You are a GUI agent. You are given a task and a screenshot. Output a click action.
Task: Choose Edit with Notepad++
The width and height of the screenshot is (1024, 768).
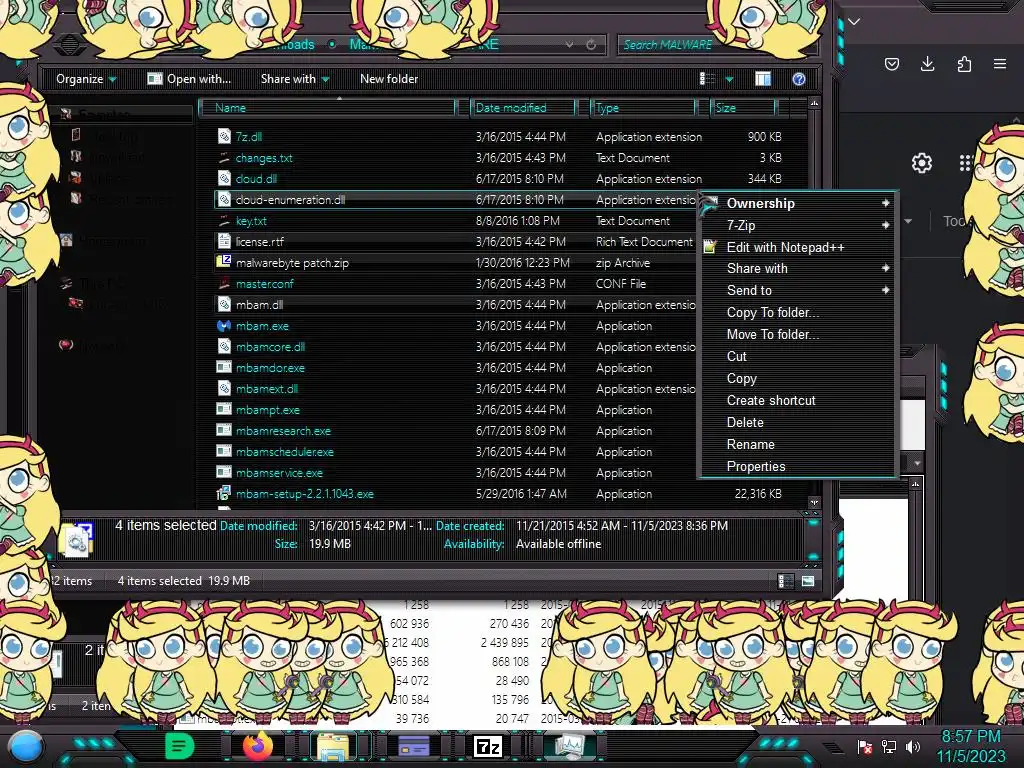point(797,247)
